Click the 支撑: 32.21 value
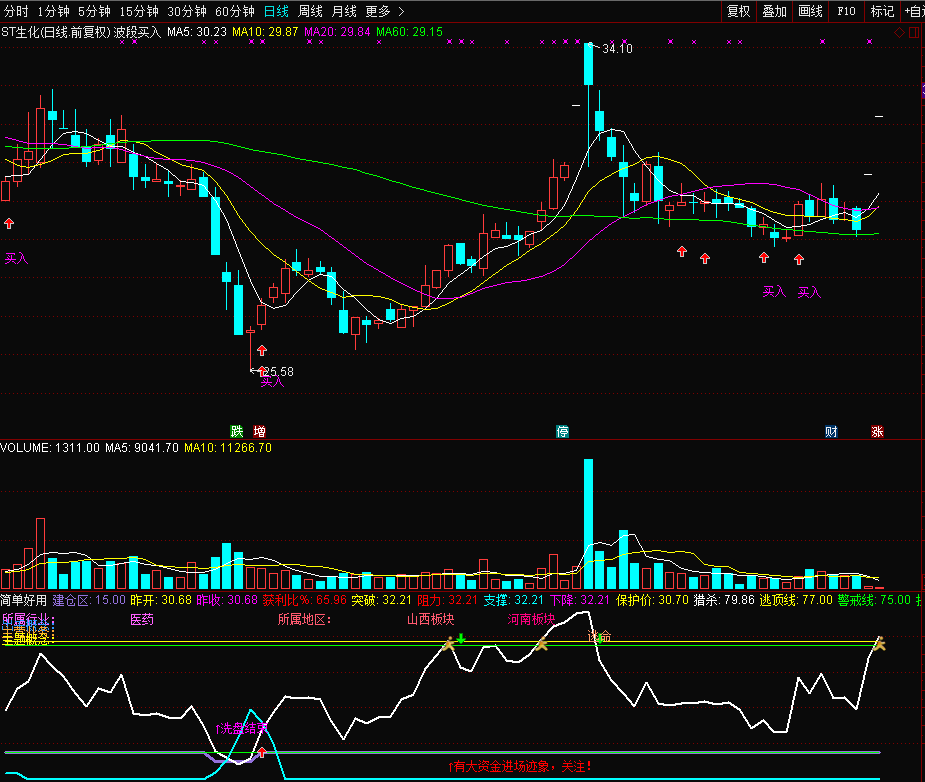The width and height of the screenshot is (925, 782). pyautogui.click(x=513, y=600)
